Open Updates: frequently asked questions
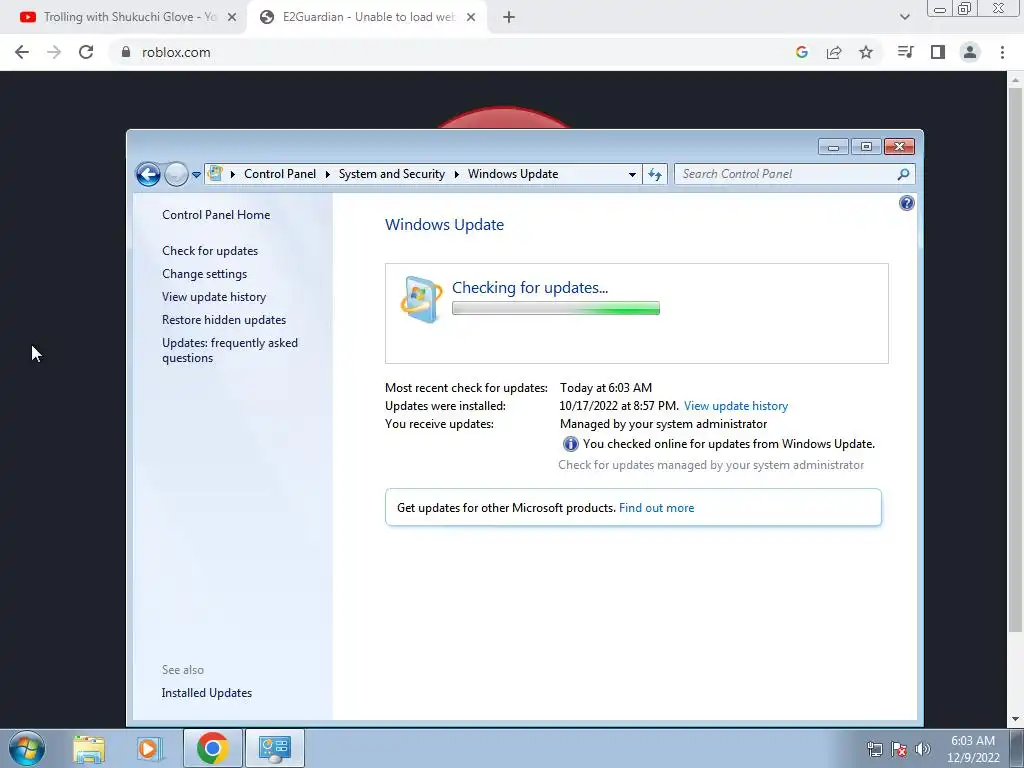The image size is (1024, 768). [230, 350]
